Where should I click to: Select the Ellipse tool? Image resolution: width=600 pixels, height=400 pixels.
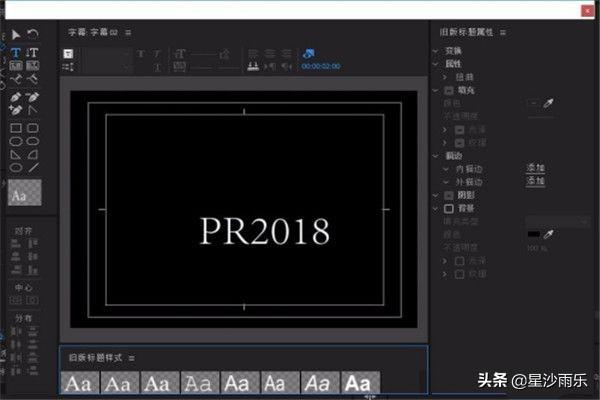(x=16, y=168)
